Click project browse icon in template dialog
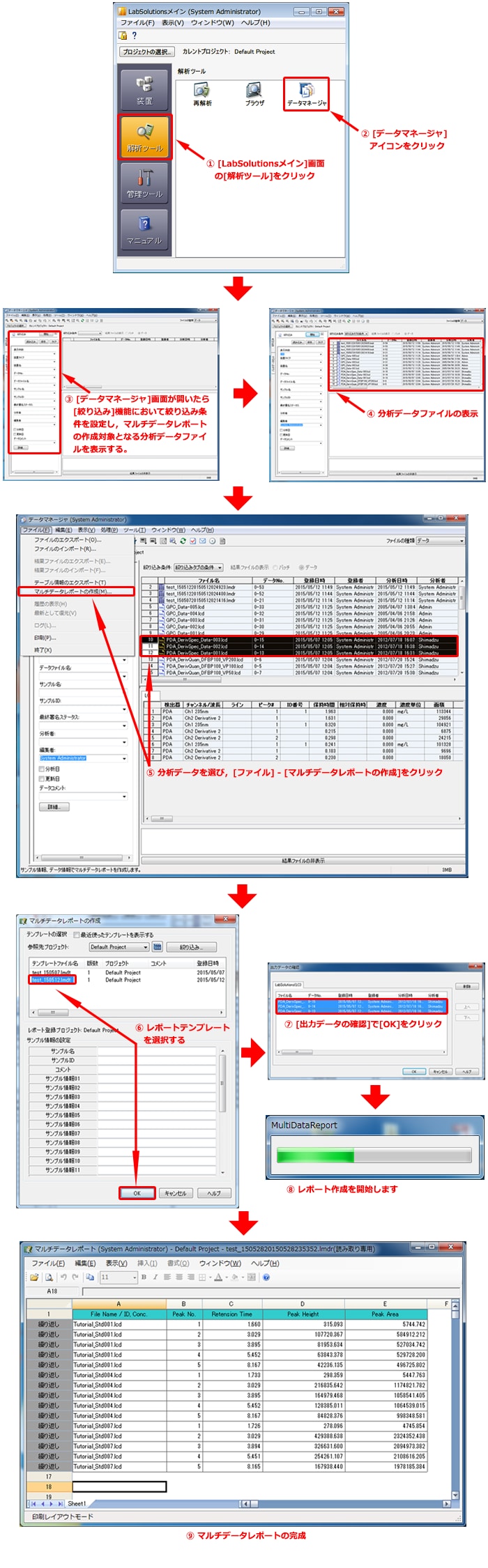The image size is (488, 1568). point(158,947)
